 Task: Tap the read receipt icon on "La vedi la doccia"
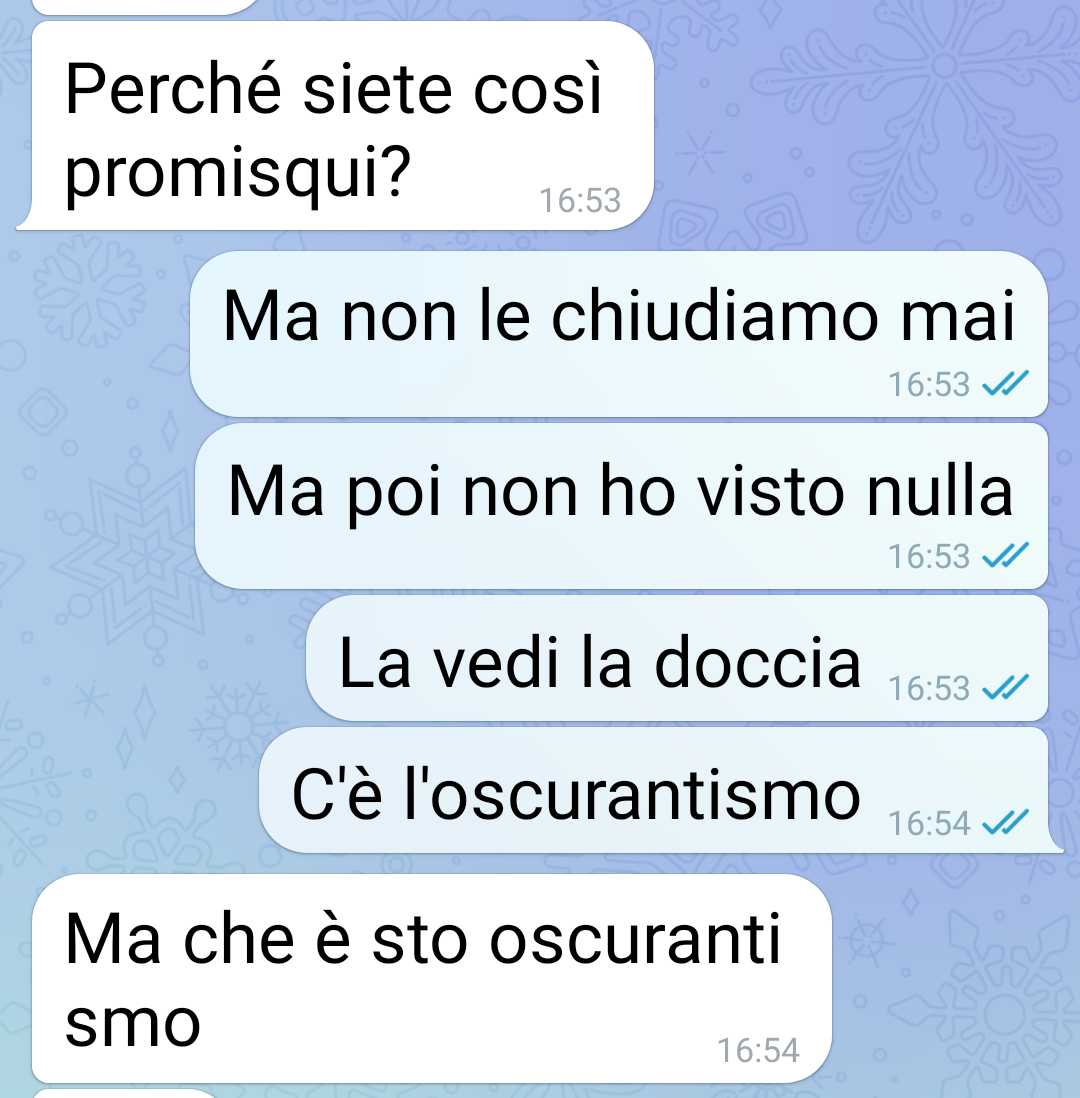1005,688
